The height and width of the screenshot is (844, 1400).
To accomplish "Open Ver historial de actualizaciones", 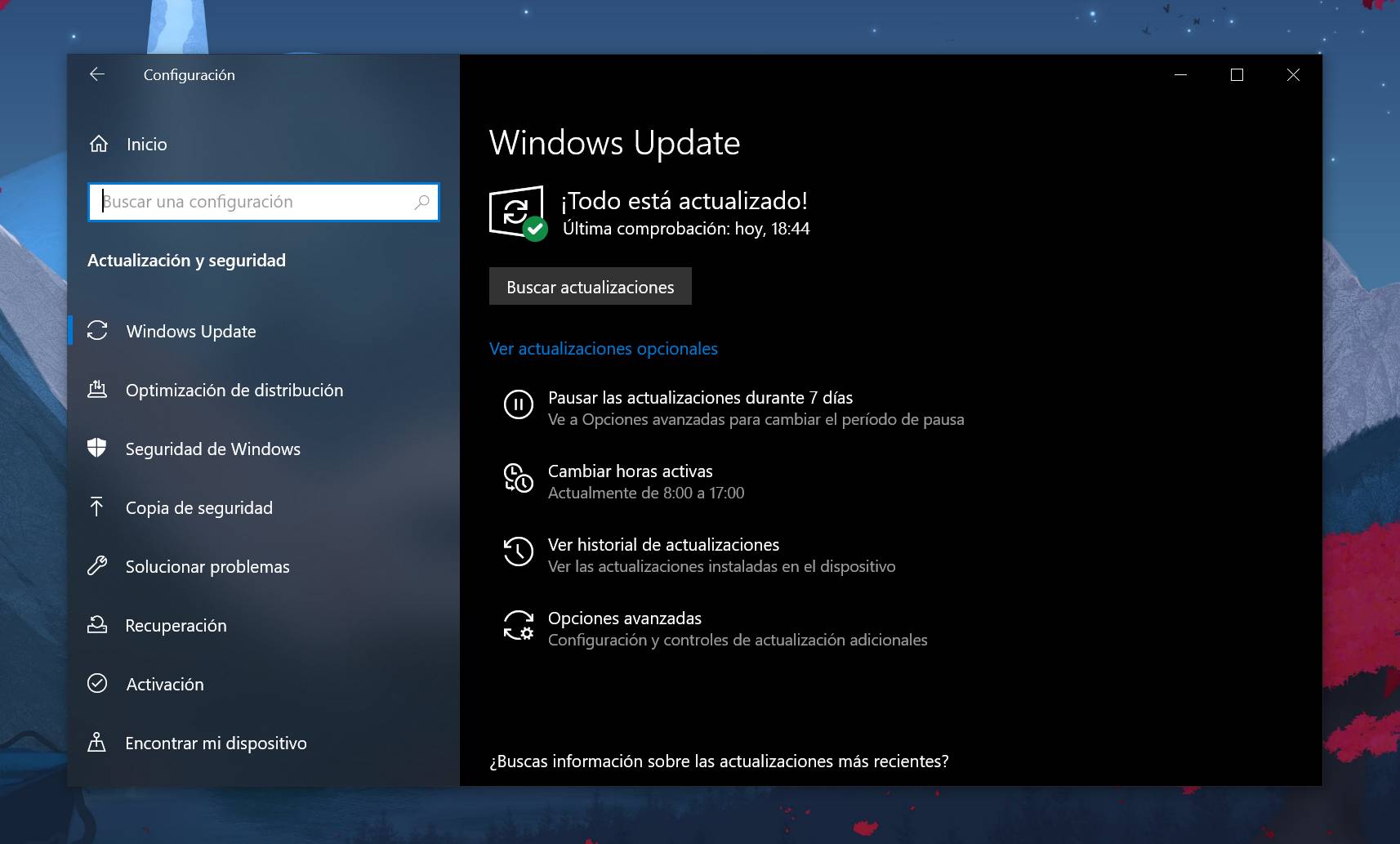I will click(663, 545).
